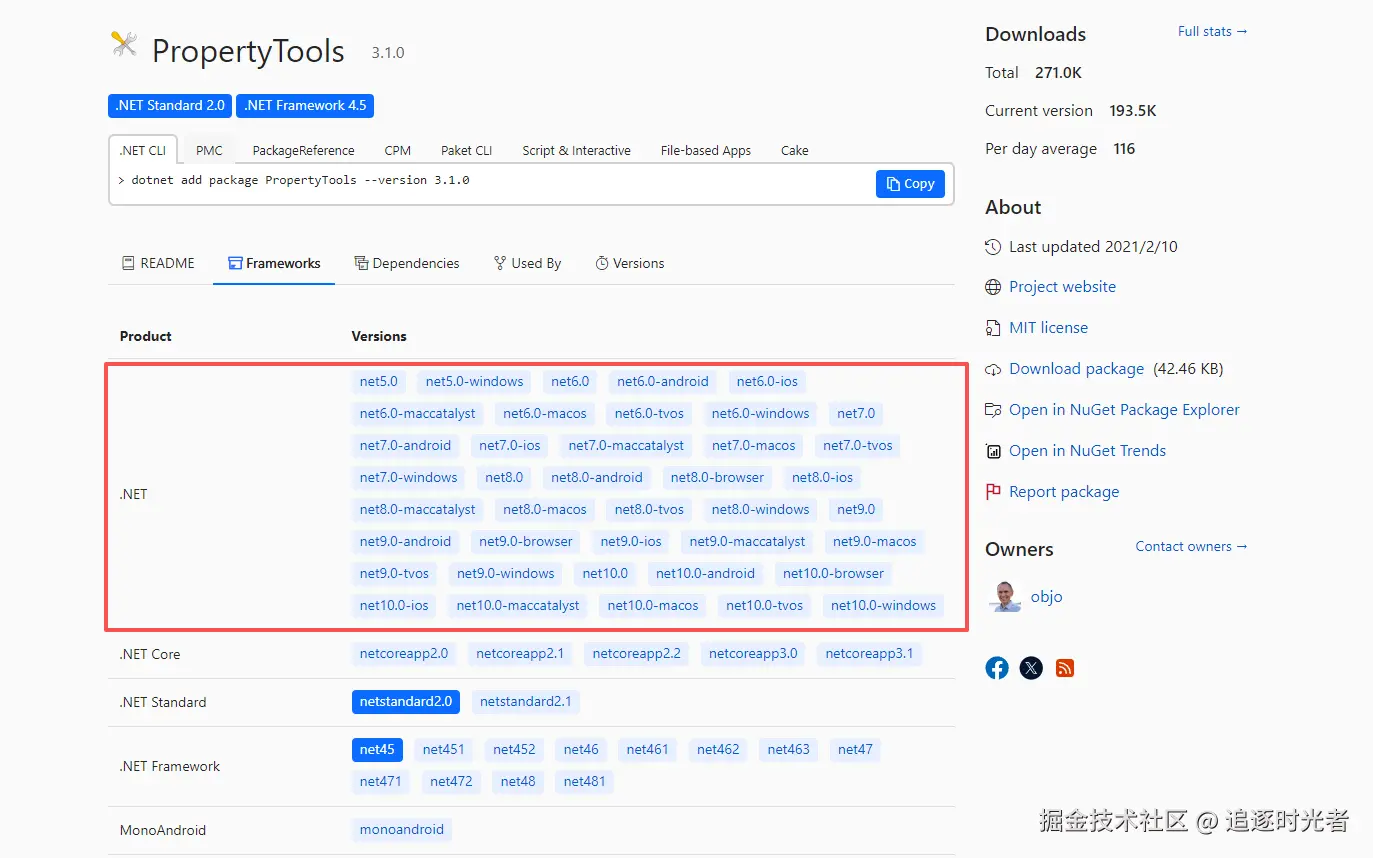The width and height of the screenshot is (1373, 858).
Task: Click Open in NuGet Package Explorer link
Action: (x=1124, y=410)
